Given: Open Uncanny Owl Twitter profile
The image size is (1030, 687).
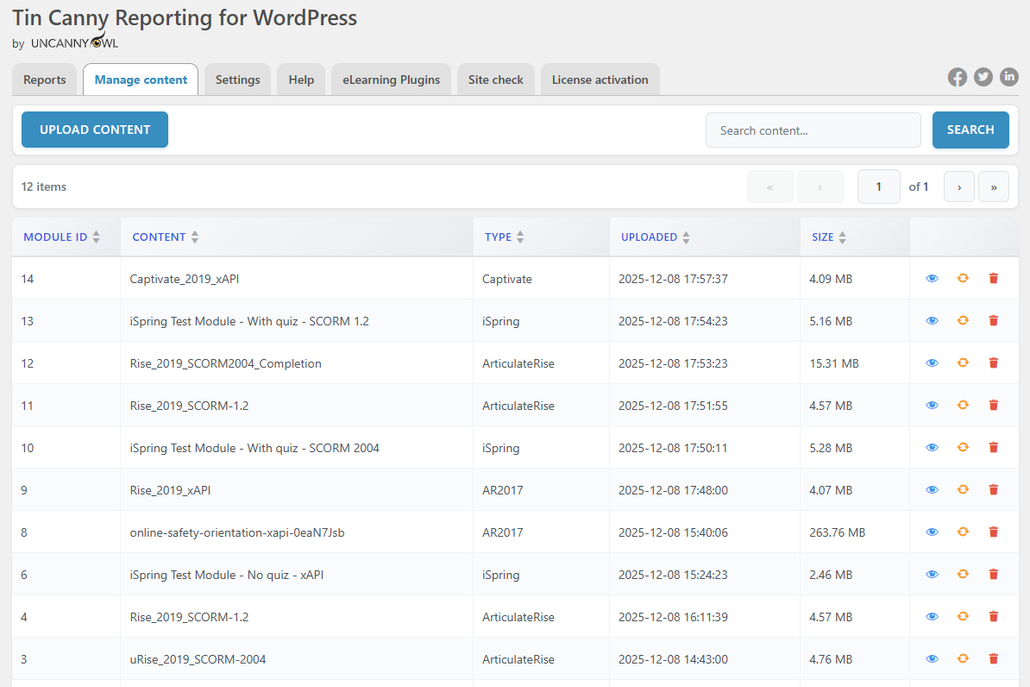Looking at the screenshot, I should (983, 77).
